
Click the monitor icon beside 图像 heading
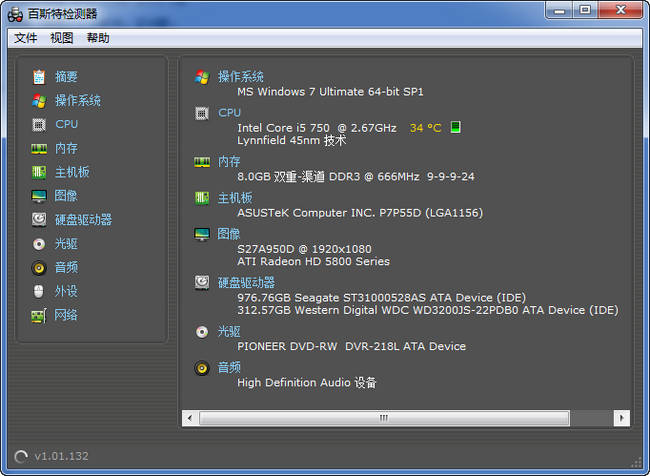point(202,234)
